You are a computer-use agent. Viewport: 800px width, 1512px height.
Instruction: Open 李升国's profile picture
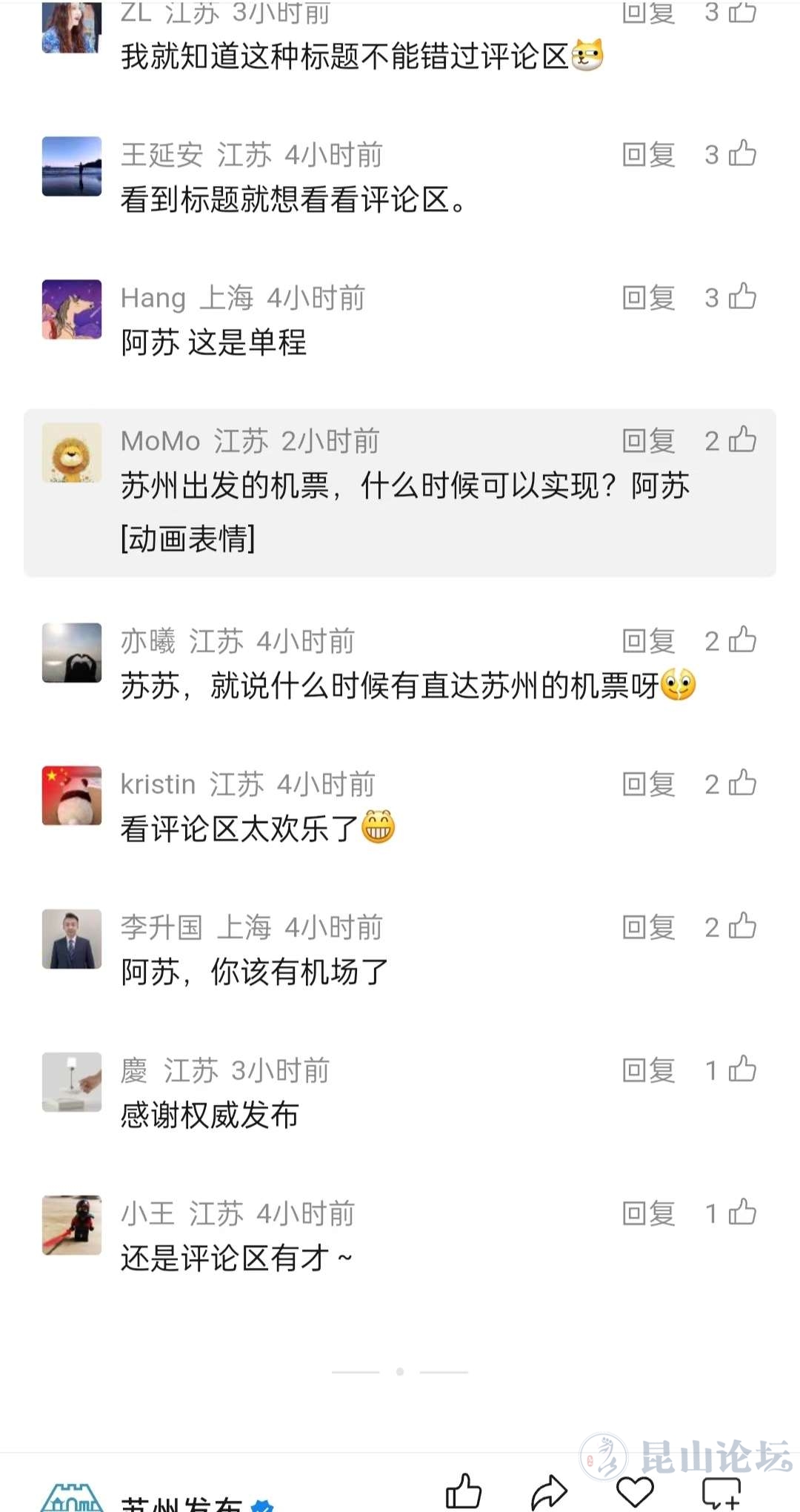(x=72, y=939)
